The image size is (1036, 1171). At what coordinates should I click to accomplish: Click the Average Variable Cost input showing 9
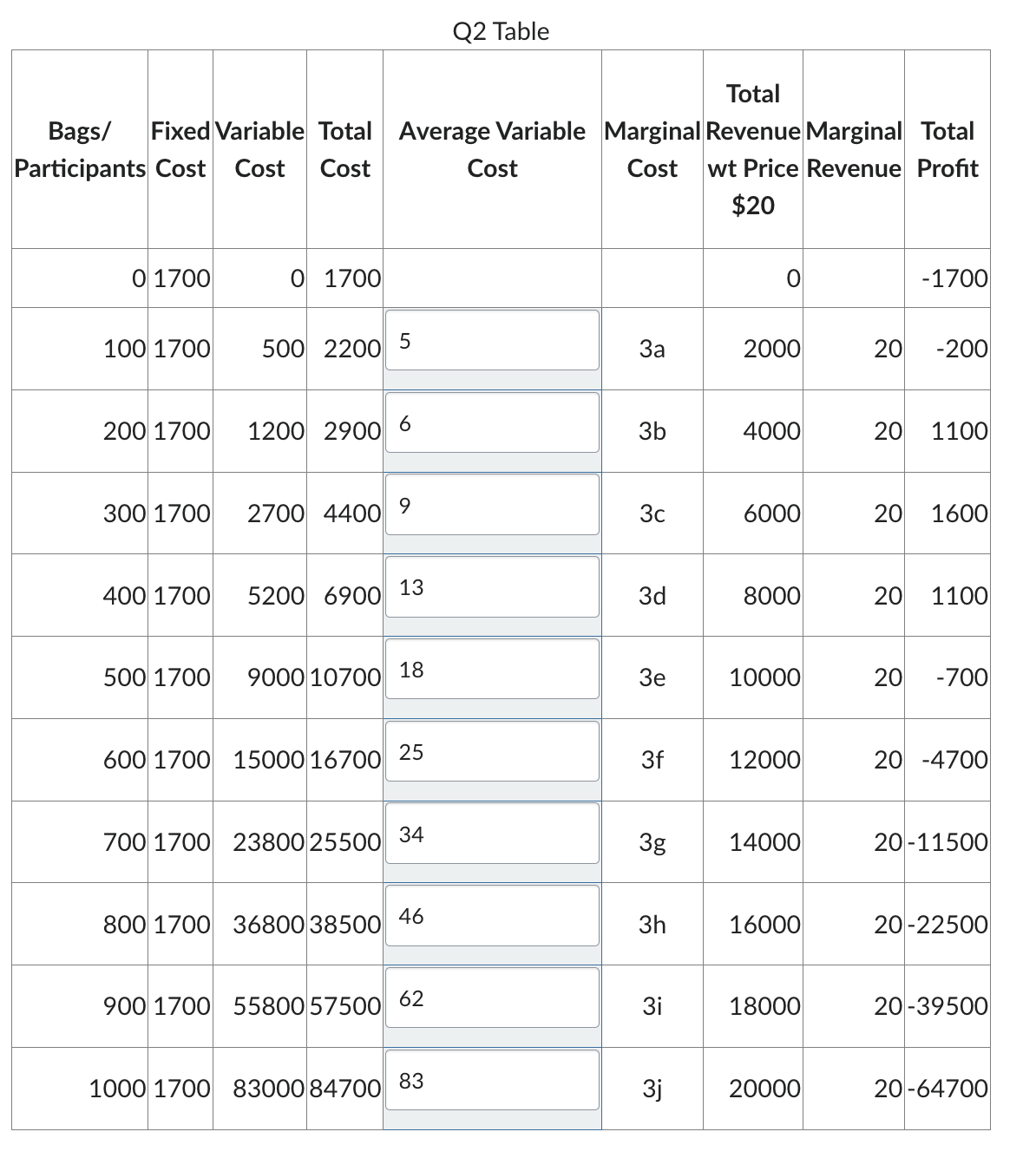[x=492, y=504]
